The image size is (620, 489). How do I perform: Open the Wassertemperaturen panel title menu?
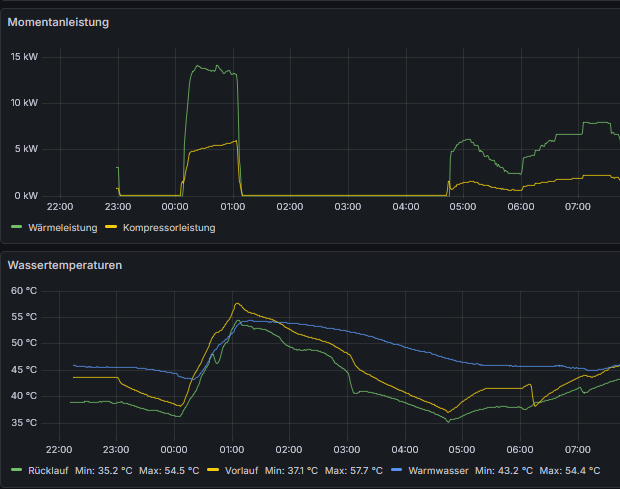65,265
